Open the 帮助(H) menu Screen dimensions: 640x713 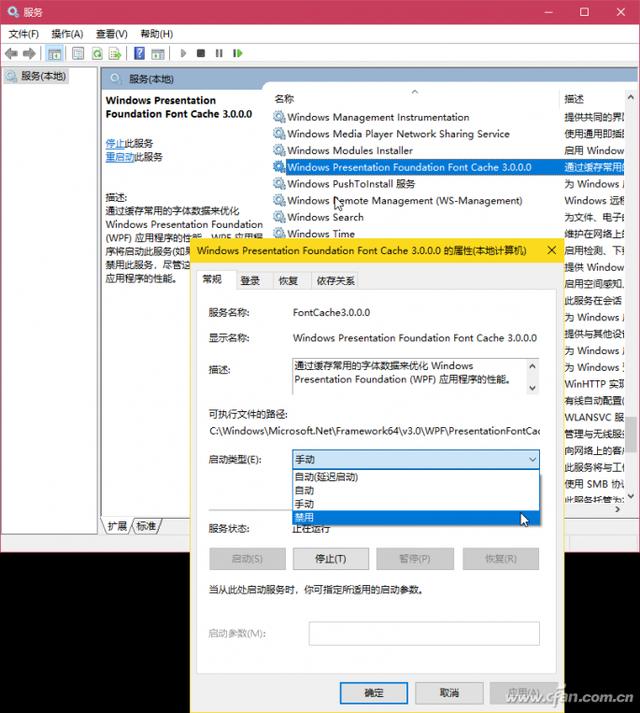click(x=156, y=34)
